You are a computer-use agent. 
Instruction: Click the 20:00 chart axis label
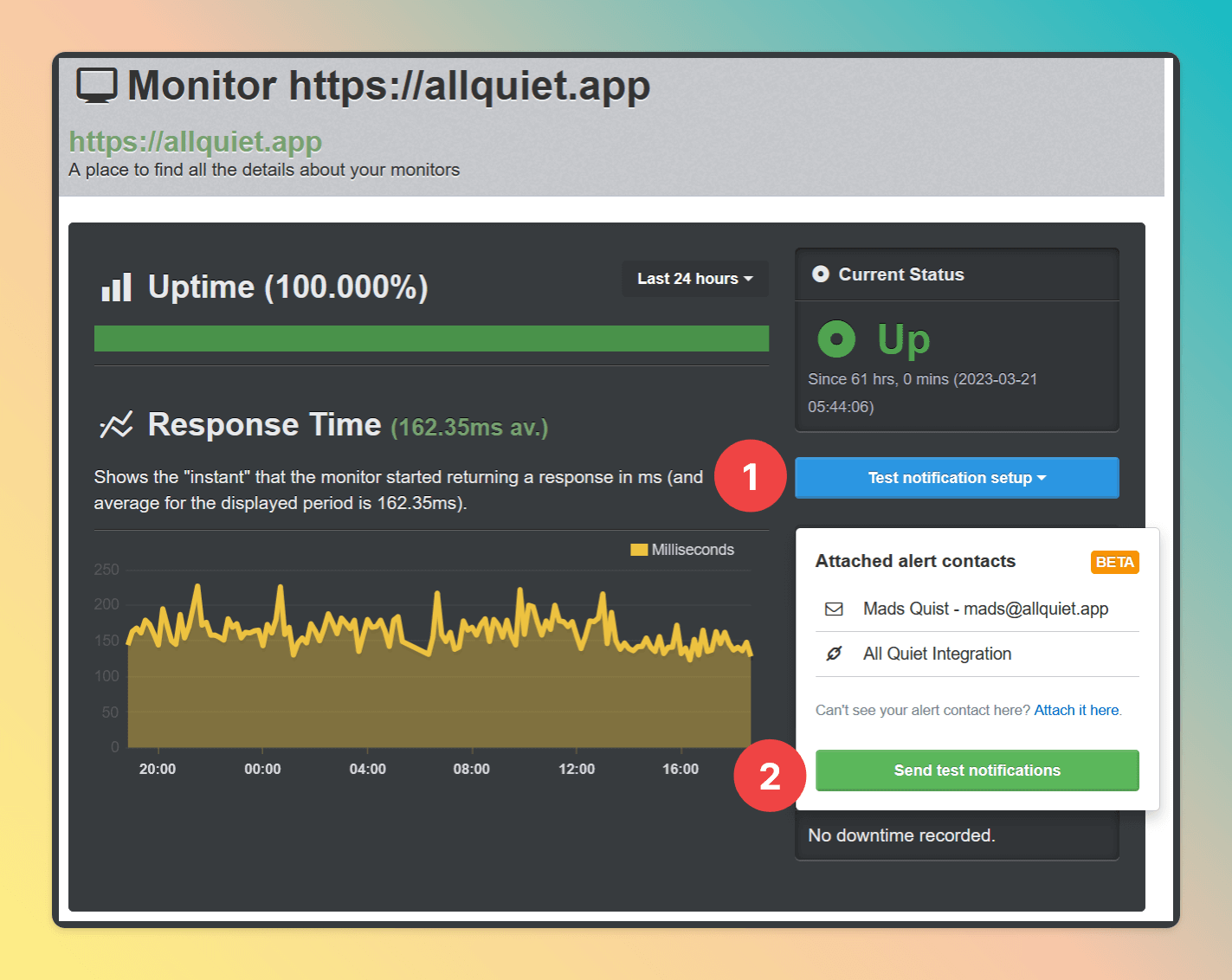(158, 769)
